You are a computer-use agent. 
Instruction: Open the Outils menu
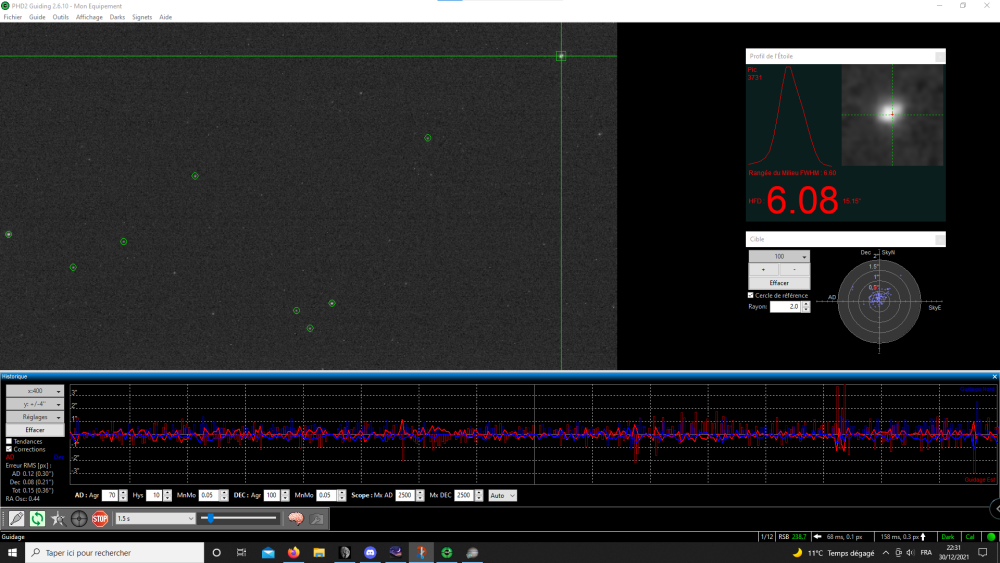click(61, 17)
